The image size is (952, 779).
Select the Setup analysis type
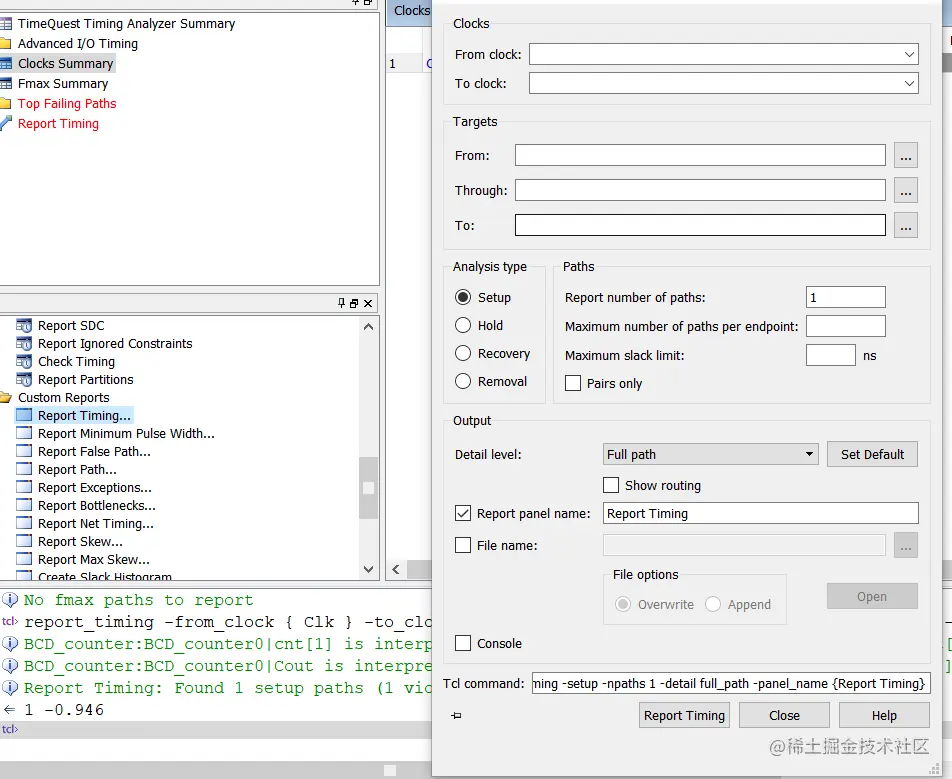[x=463, y=298]
